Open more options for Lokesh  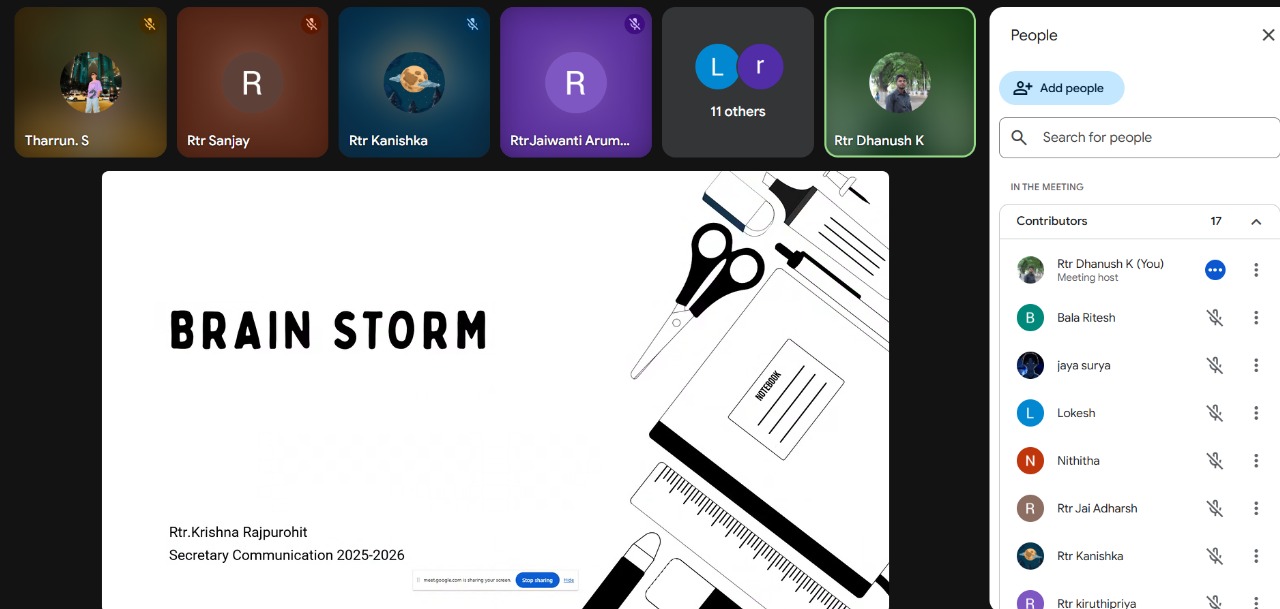(x=1256, y=413)
